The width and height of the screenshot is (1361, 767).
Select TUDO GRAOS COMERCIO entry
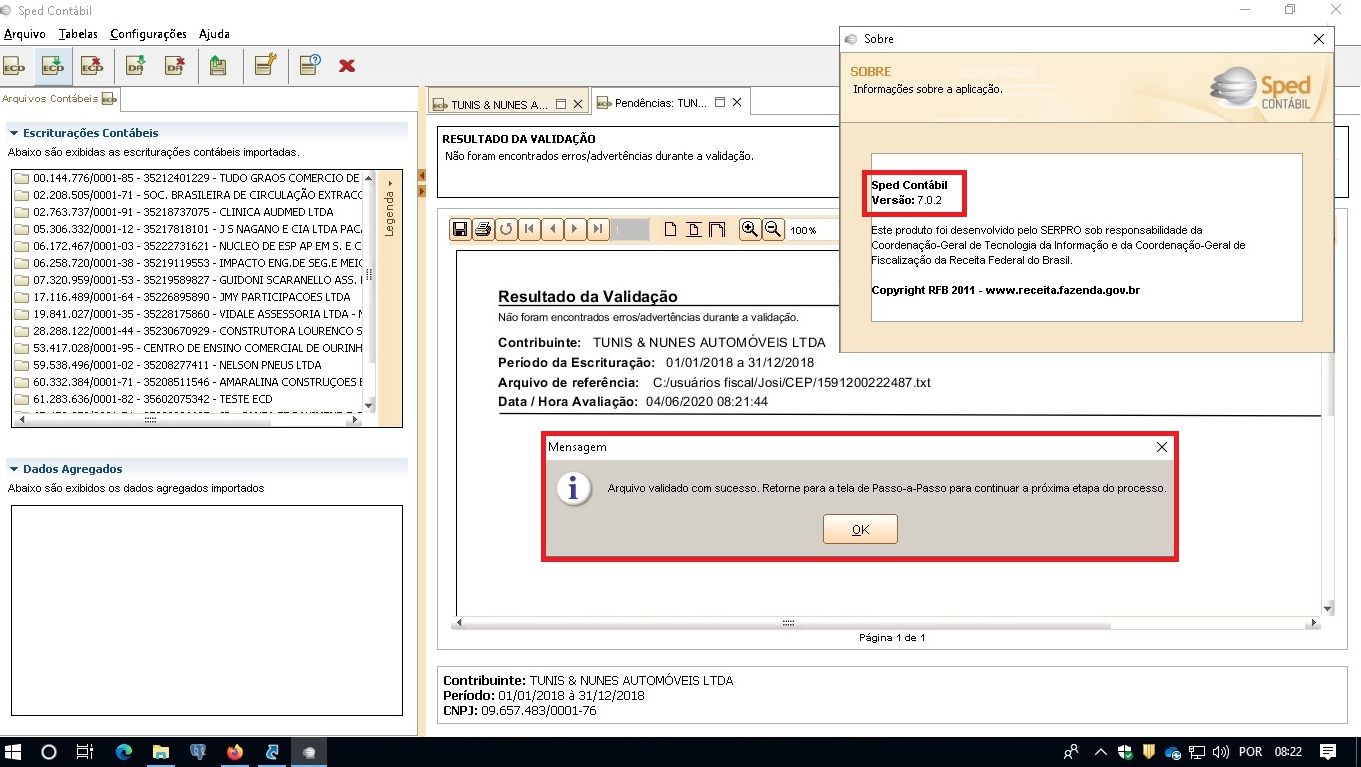tap(188, 178)
